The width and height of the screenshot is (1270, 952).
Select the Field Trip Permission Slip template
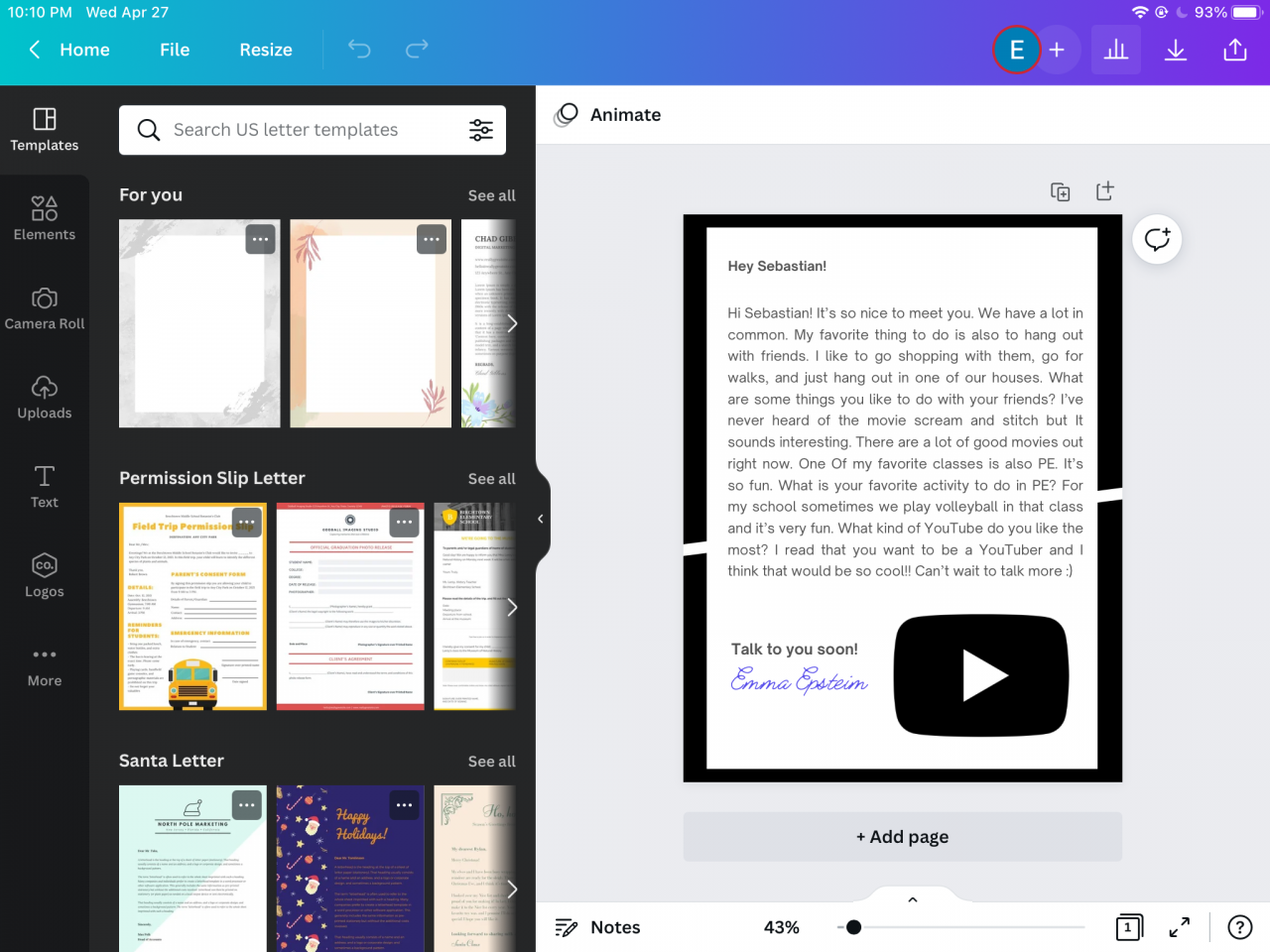tap(192, 607)
